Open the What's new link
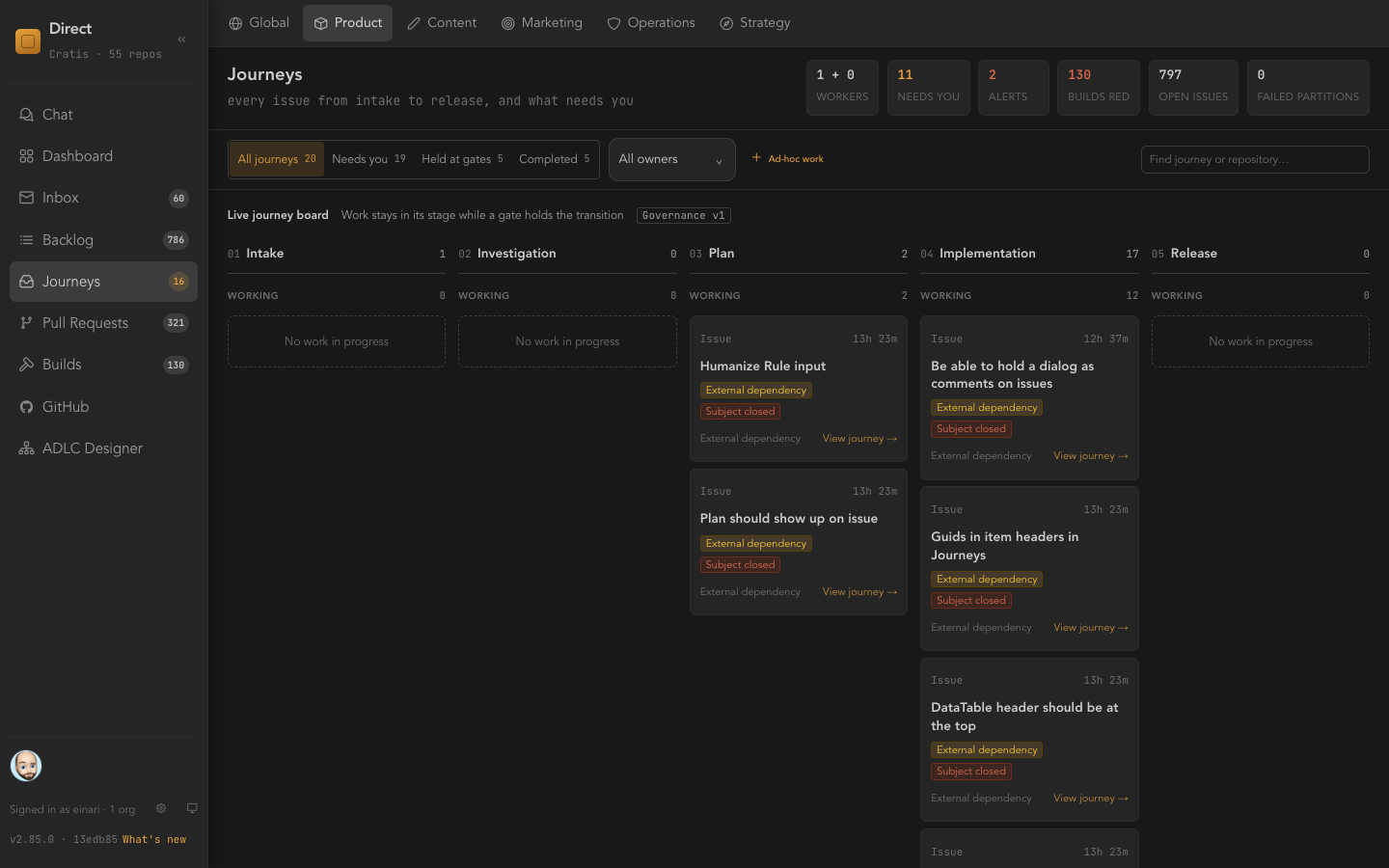 pos(154,840)
